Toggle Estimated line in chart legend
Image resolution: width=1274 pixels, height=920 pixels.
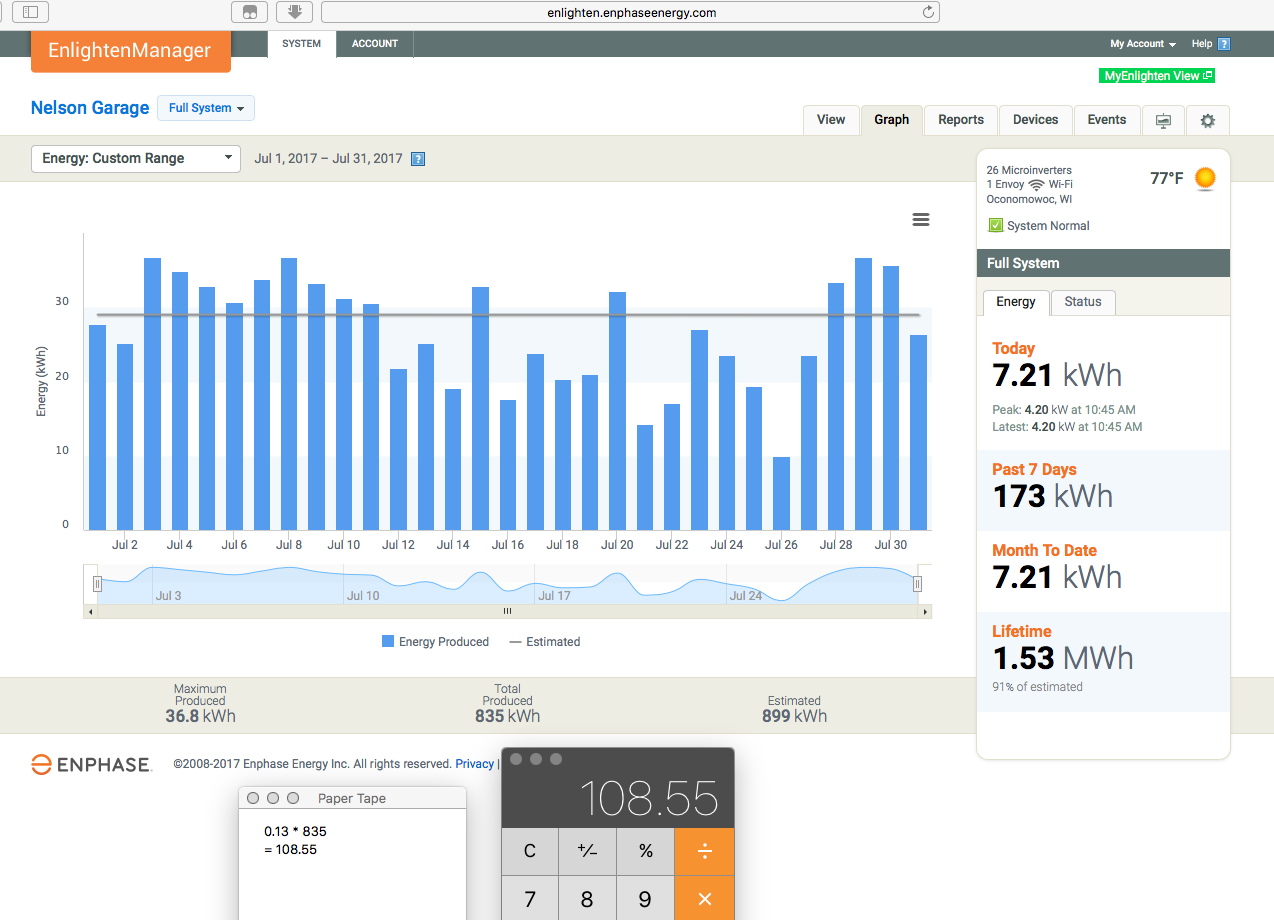tap(545, 642)
